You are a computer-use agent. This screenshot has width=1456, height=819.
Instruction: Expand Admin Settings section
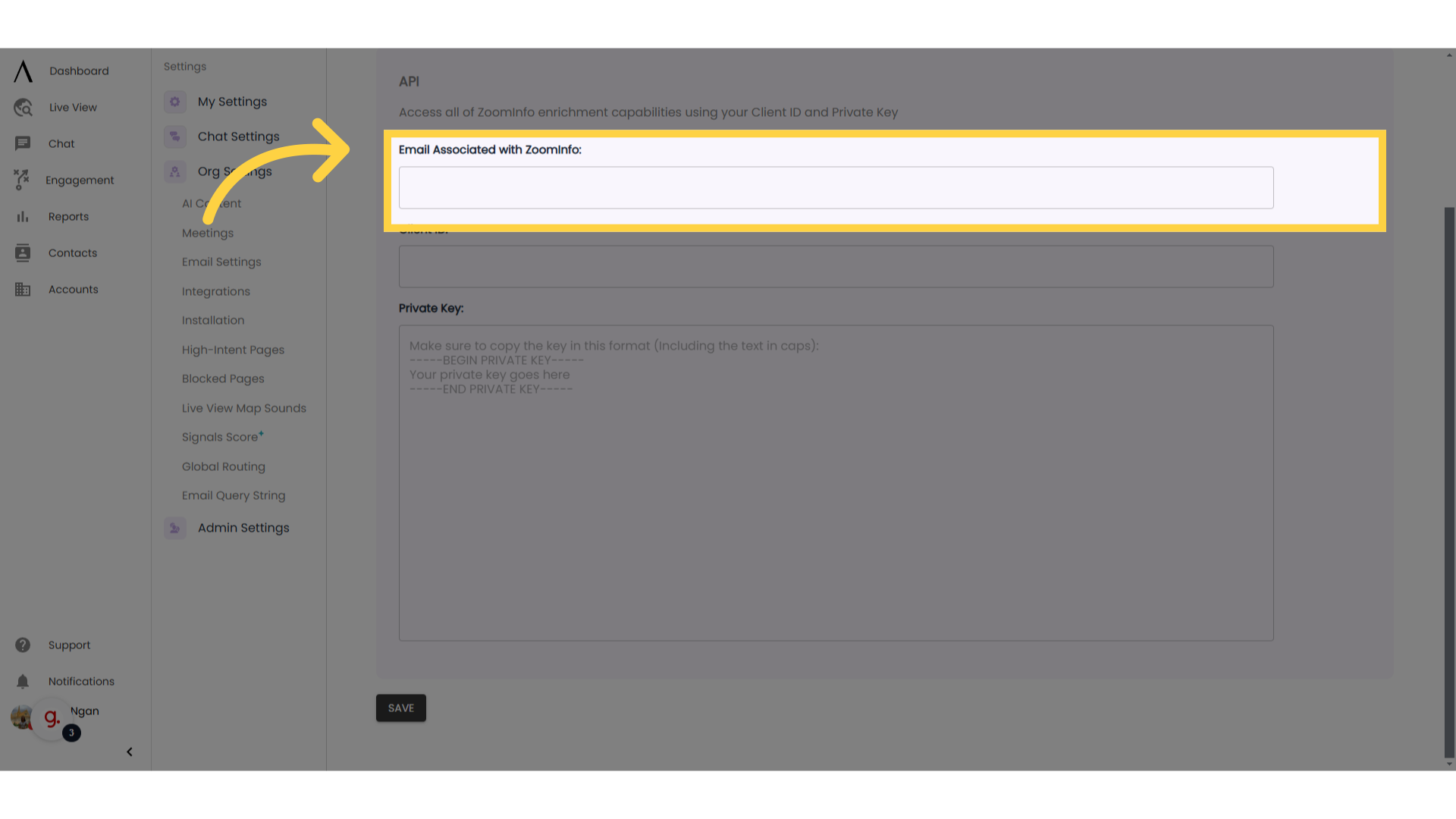[x=243, y=527]
